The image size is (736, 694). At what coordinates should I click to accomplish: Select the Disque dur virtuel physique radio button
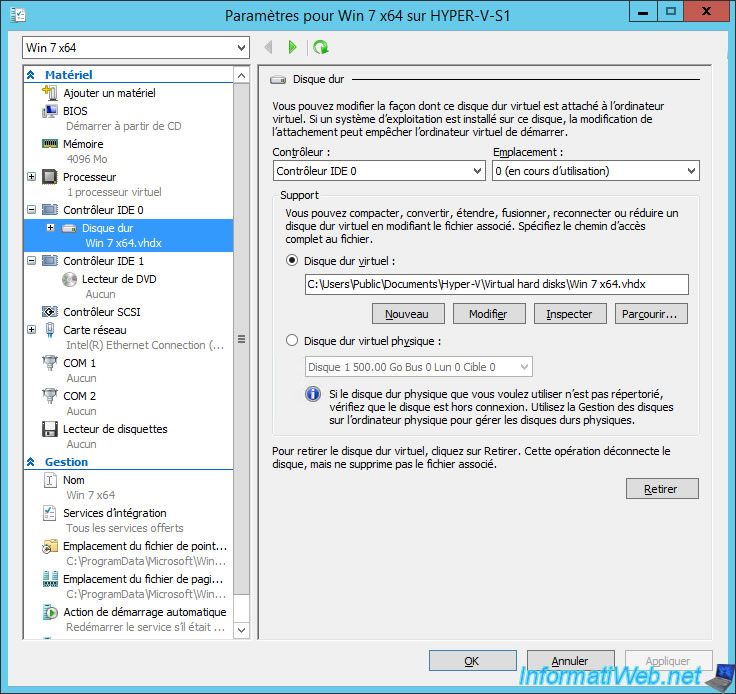click(292, 340)
